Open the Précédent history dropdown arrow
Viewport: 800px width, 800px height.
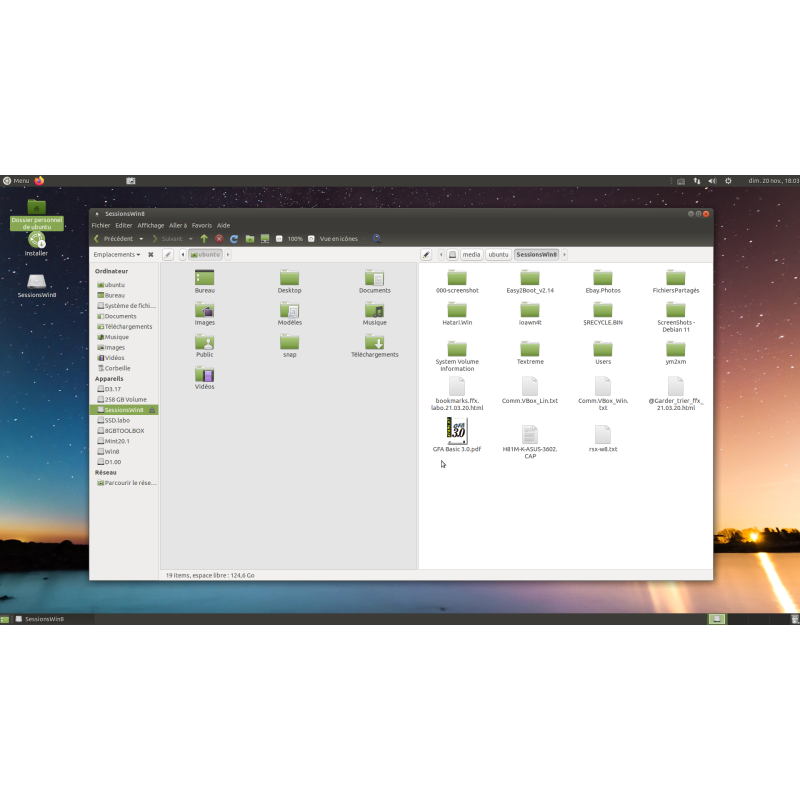141,238
